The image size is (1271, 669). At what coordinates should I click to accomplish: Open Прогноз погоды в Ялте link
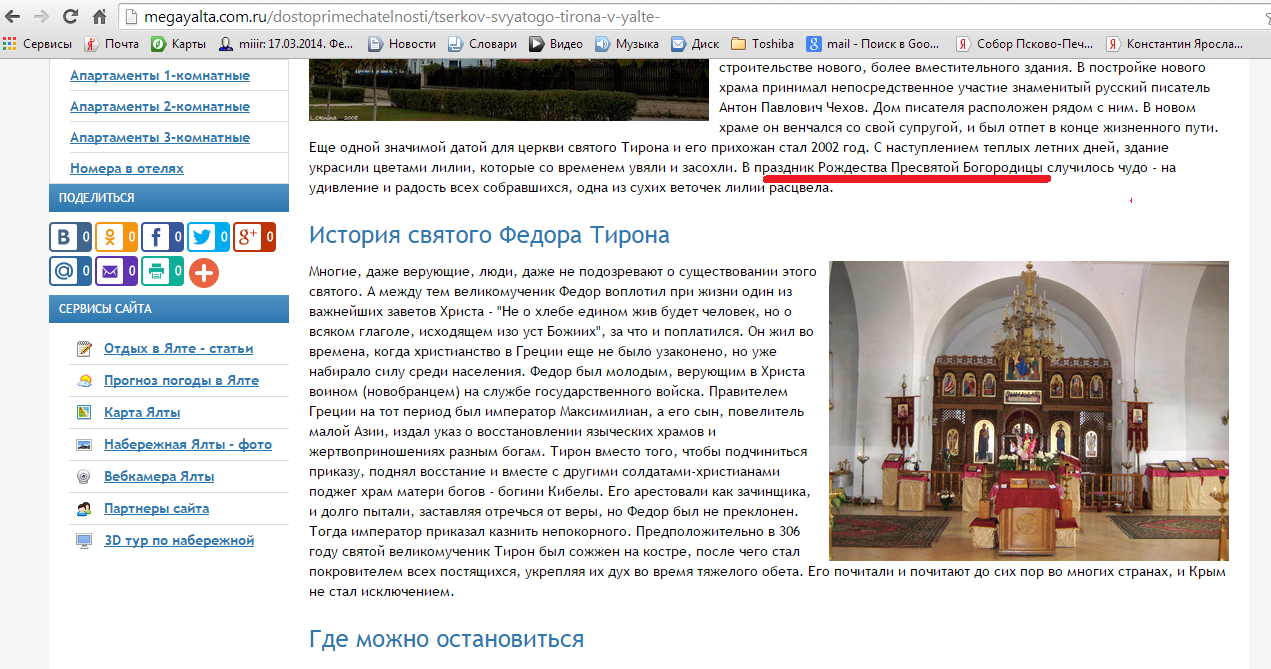[x=181, y=381]
